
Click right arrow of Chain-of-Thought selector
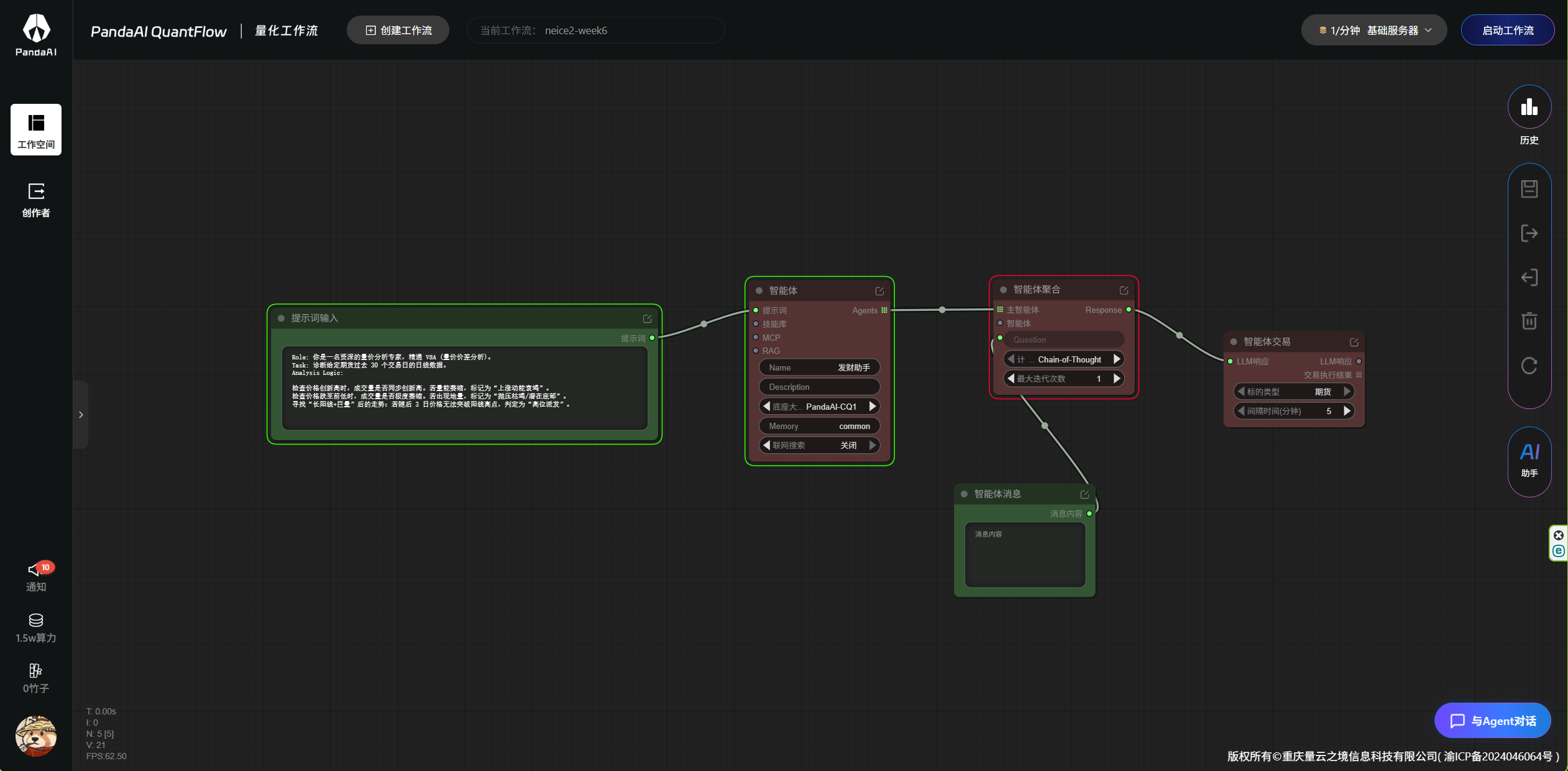point(1117,359)
